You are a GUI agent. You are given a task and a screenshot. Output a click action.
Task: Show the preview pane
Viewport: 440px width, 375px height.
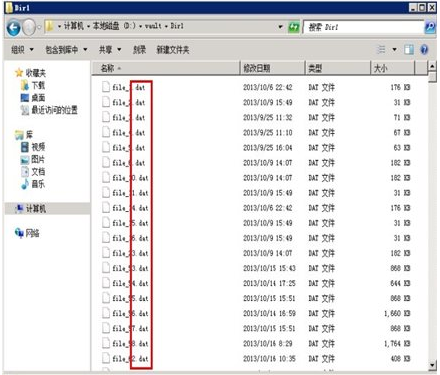(x=409, y=50)
